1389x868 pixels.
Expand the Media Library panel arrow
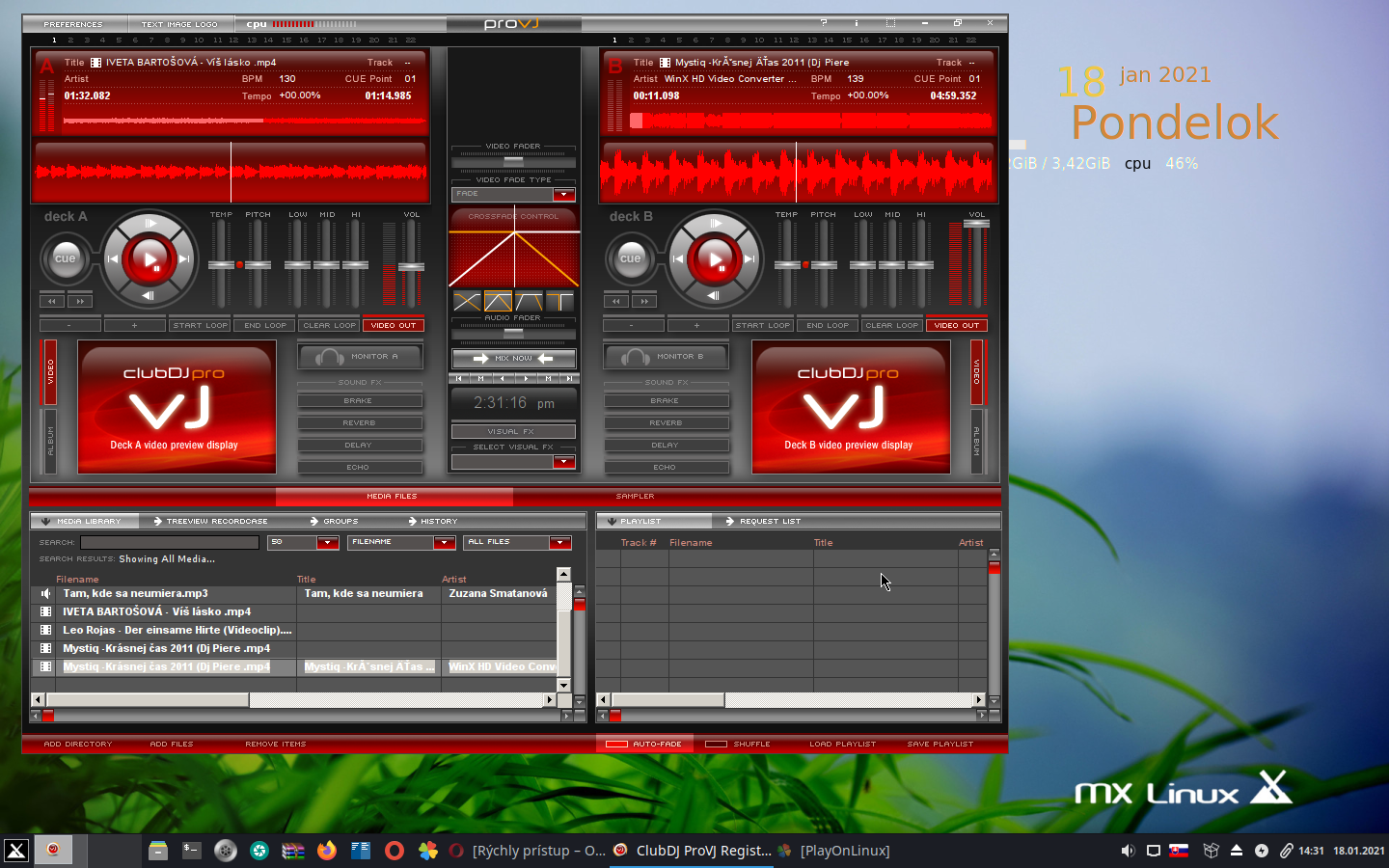[45, 521]
